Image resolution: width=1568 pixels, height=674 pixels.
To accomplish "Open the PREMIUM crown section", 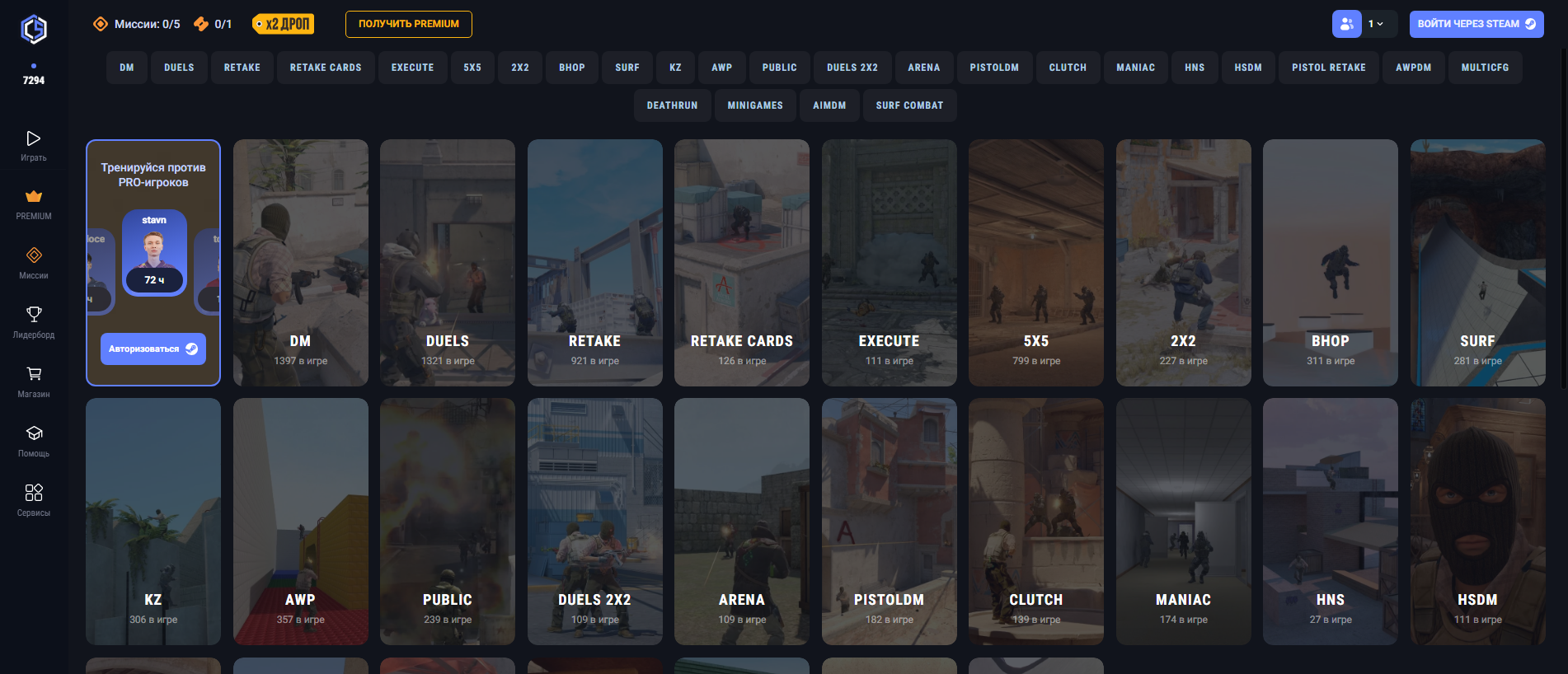I will tap(34, 204).
